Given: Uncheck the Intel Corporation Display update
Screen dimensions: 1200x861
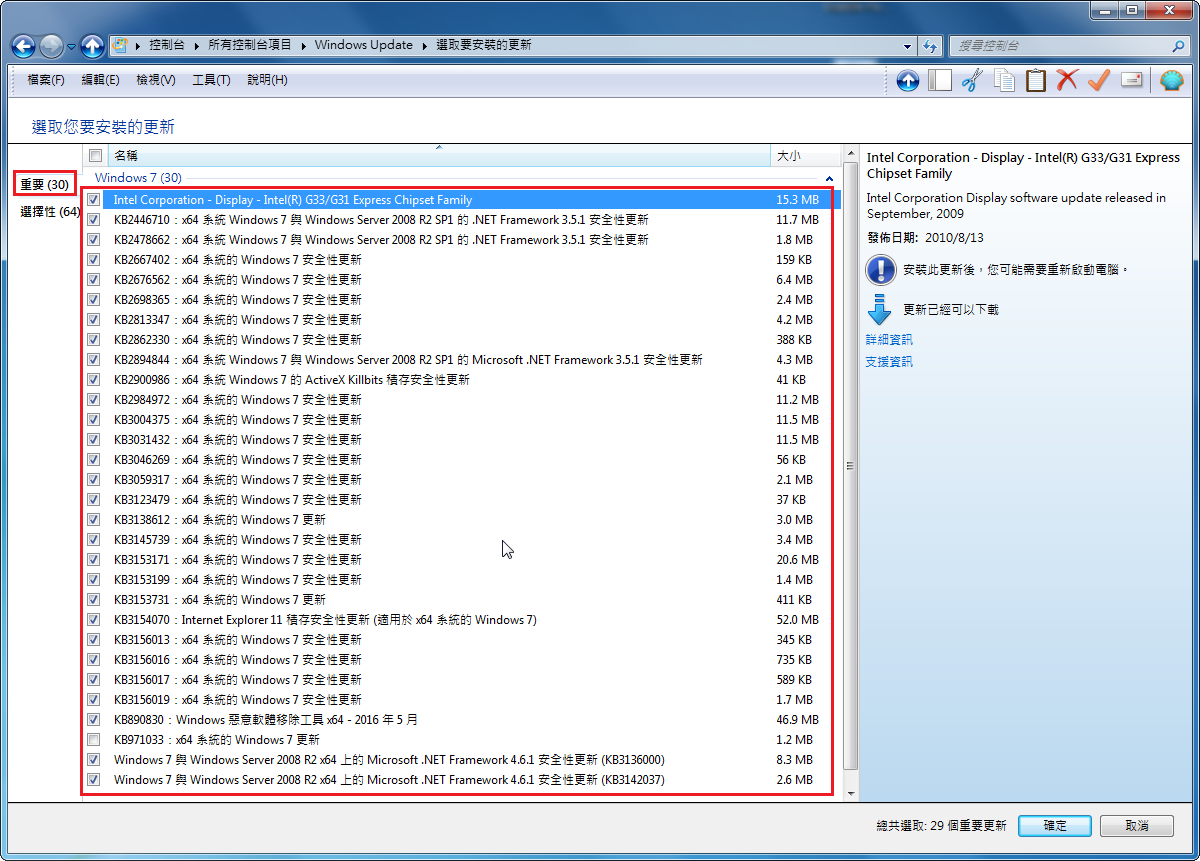Looking at the screenshot, I should point(94,200).
